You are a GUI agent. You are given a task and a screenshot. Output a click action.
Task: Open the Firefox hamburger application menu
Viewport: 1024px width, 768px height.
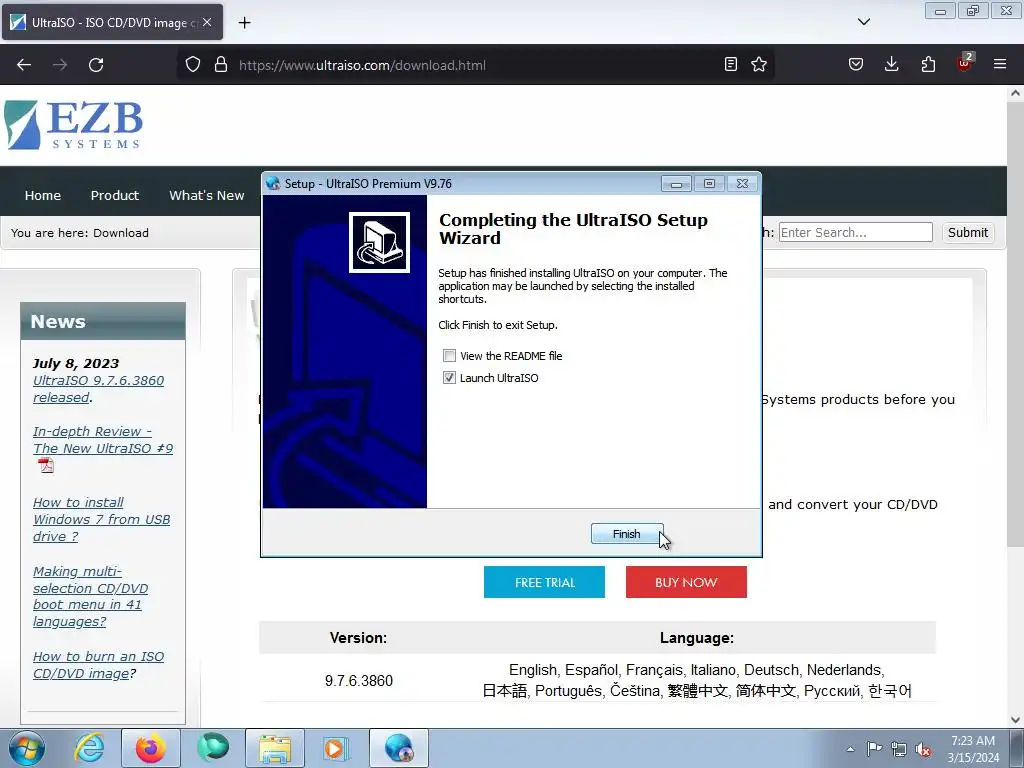tap(1000, 64)
